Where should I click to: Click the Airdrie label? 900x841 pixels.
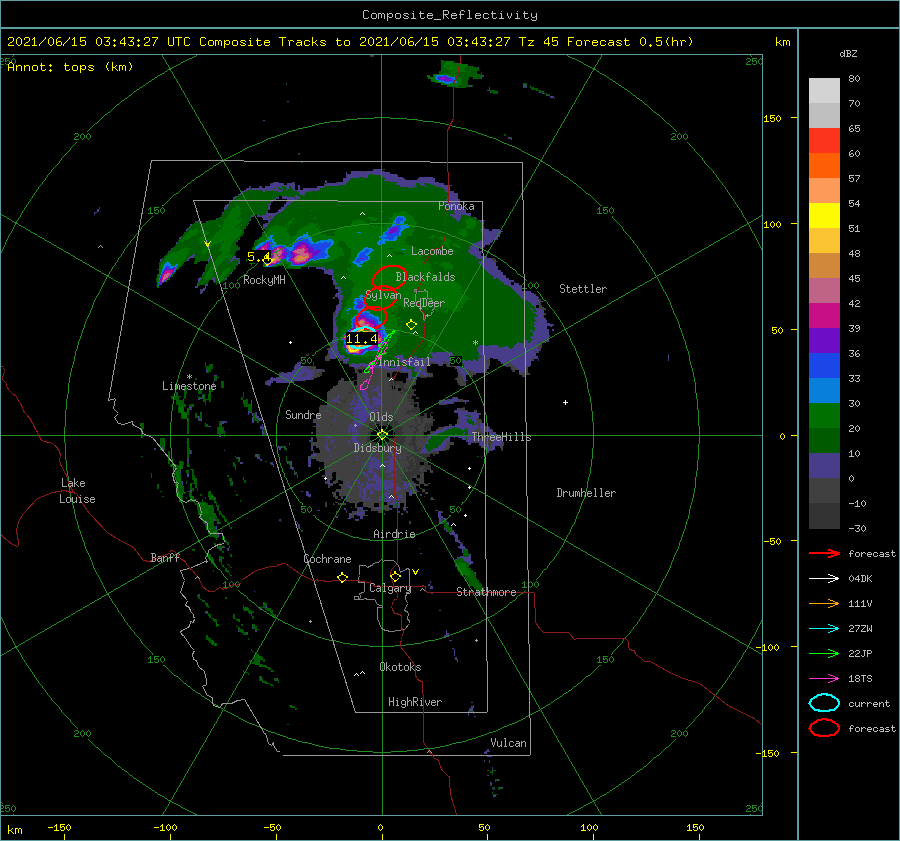pyautogui.click(x=394, y=534)
